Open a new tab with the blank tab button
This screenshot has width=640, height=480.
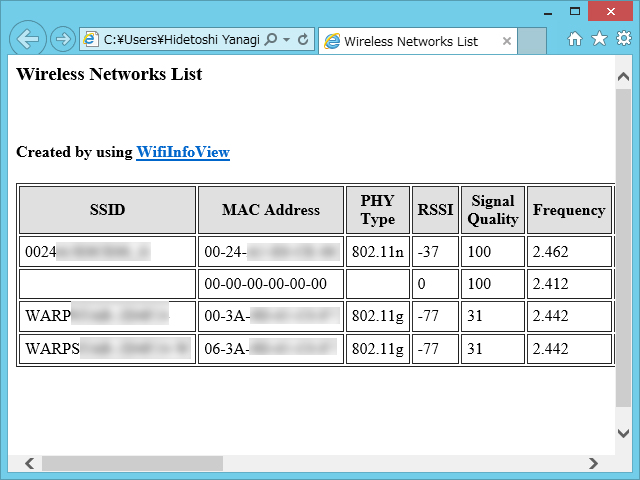point(532,41)
